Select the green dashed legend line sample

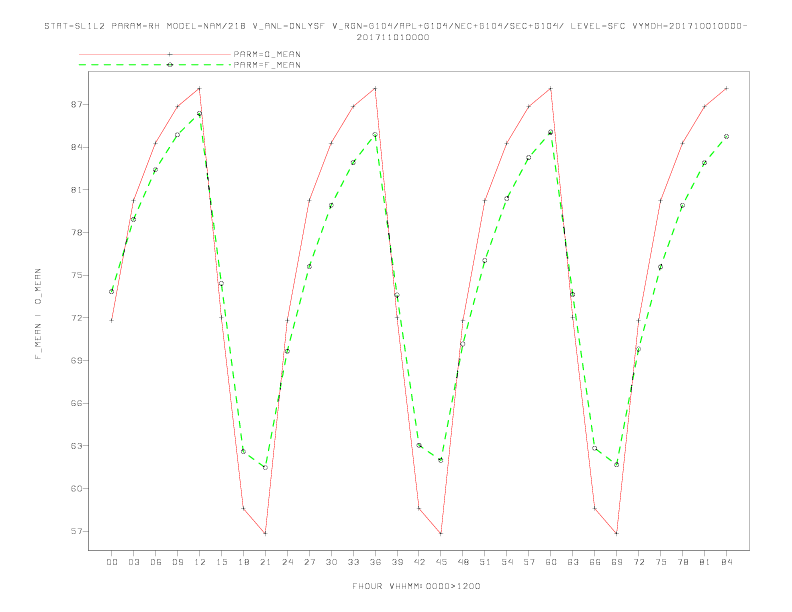click(155, 65)
